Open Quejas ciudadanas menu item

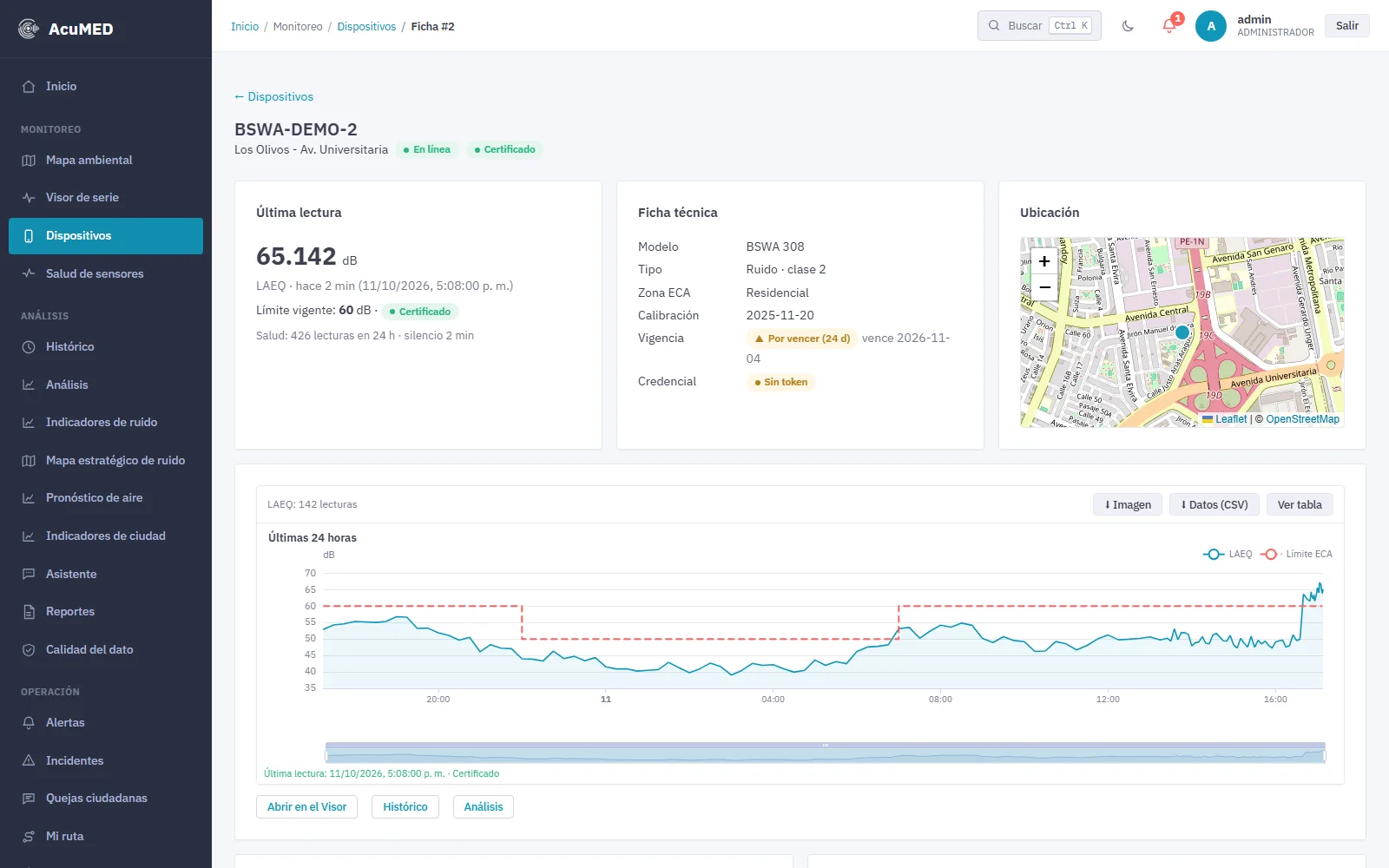click(106, 799)
